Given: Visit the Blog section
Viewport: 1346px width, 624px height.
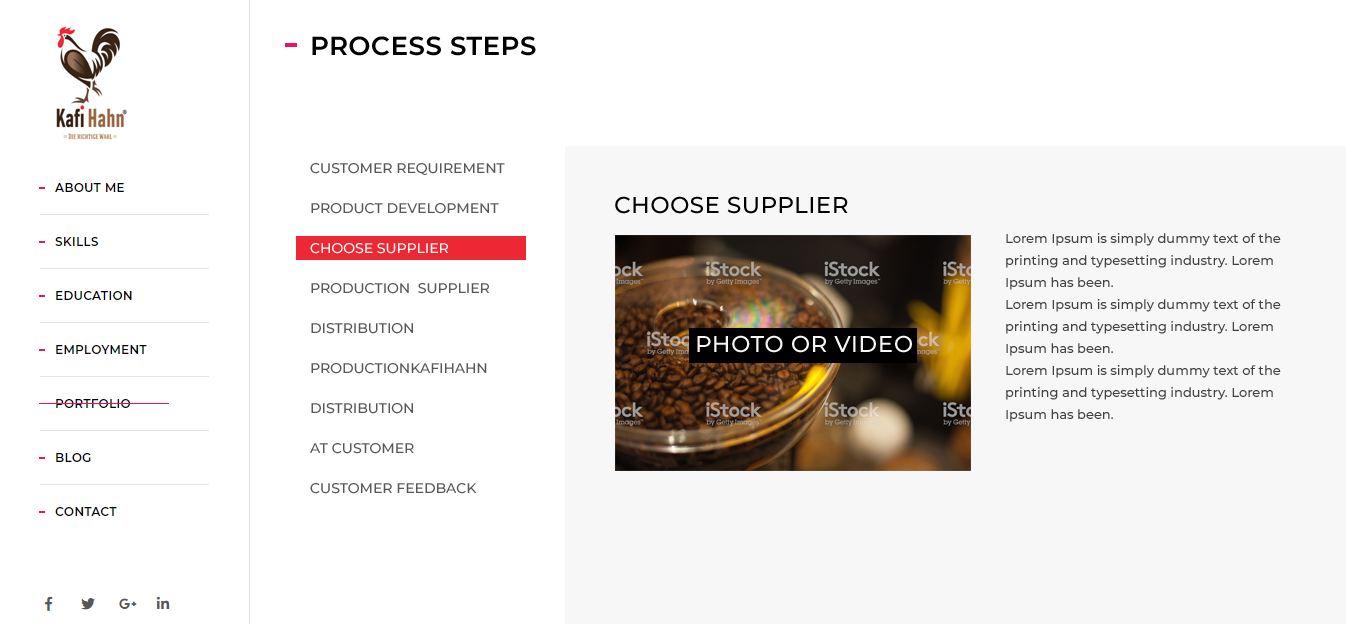Looking at the screenshot, I should [x=73, y=458].
